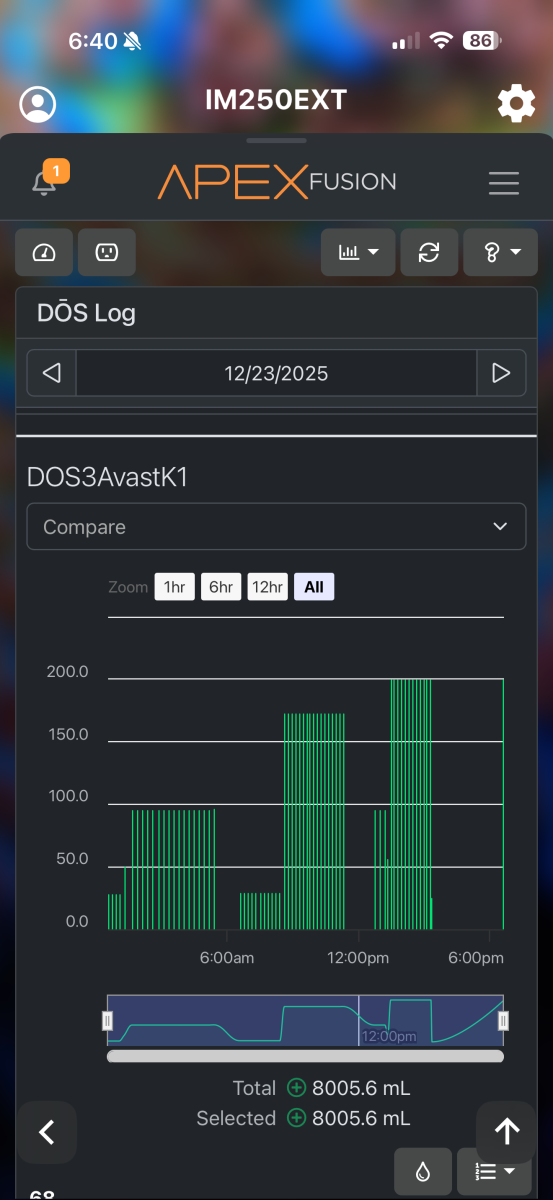Set chart zoom to 6hr
Image resolution: width=553 pixels, height=1200 pixels.
click(x=221, y=587)
